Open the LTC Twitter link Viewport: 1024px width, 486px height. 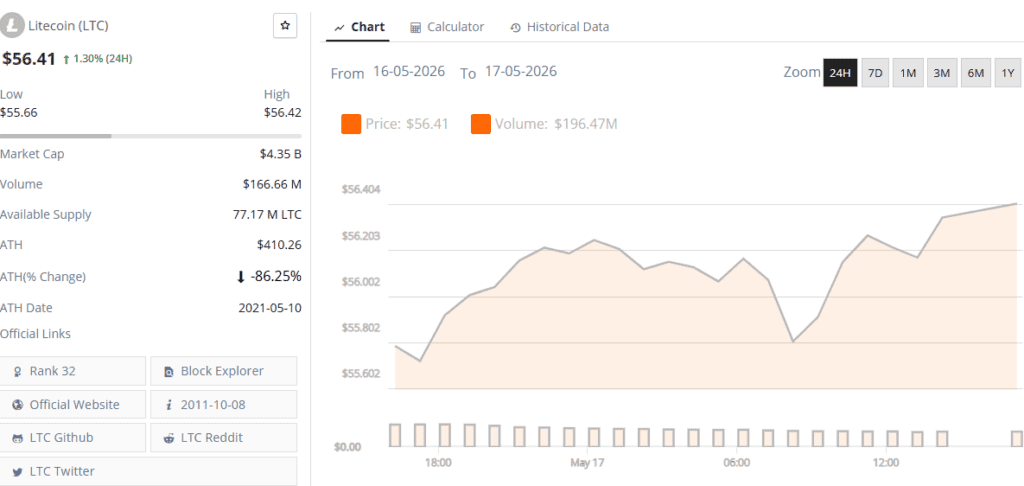148,471
